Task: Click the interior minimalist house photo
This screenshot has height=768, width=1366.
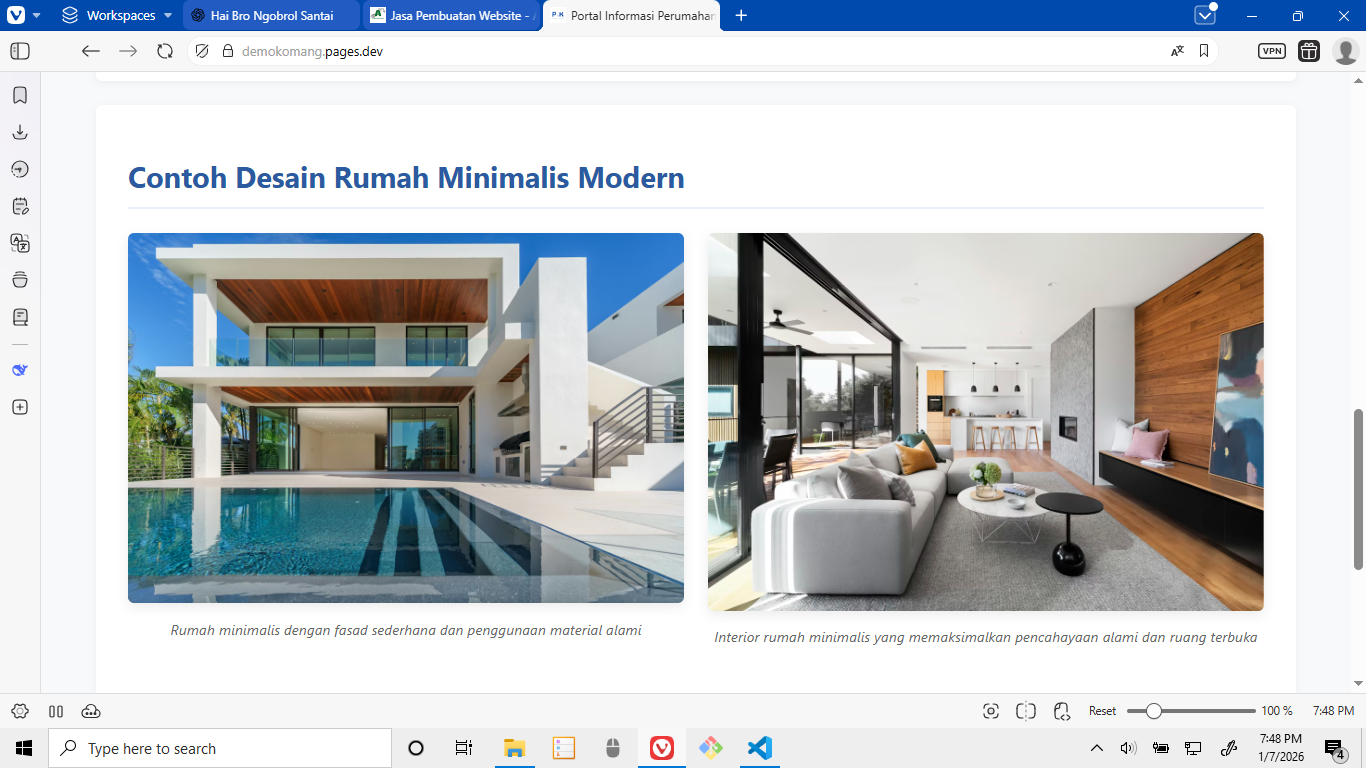Action: [x=985, y=420]
